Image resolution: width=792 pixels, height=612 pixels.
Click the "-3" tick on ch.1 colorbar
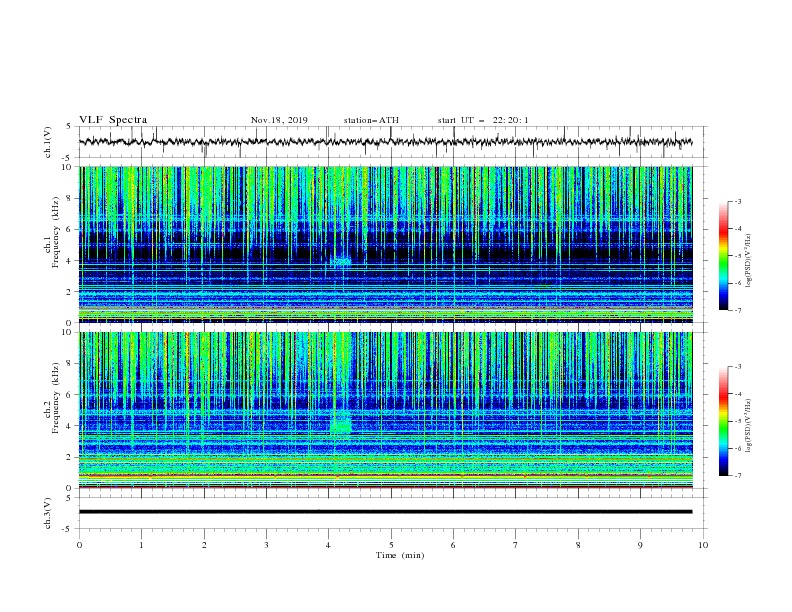point(737,201)
